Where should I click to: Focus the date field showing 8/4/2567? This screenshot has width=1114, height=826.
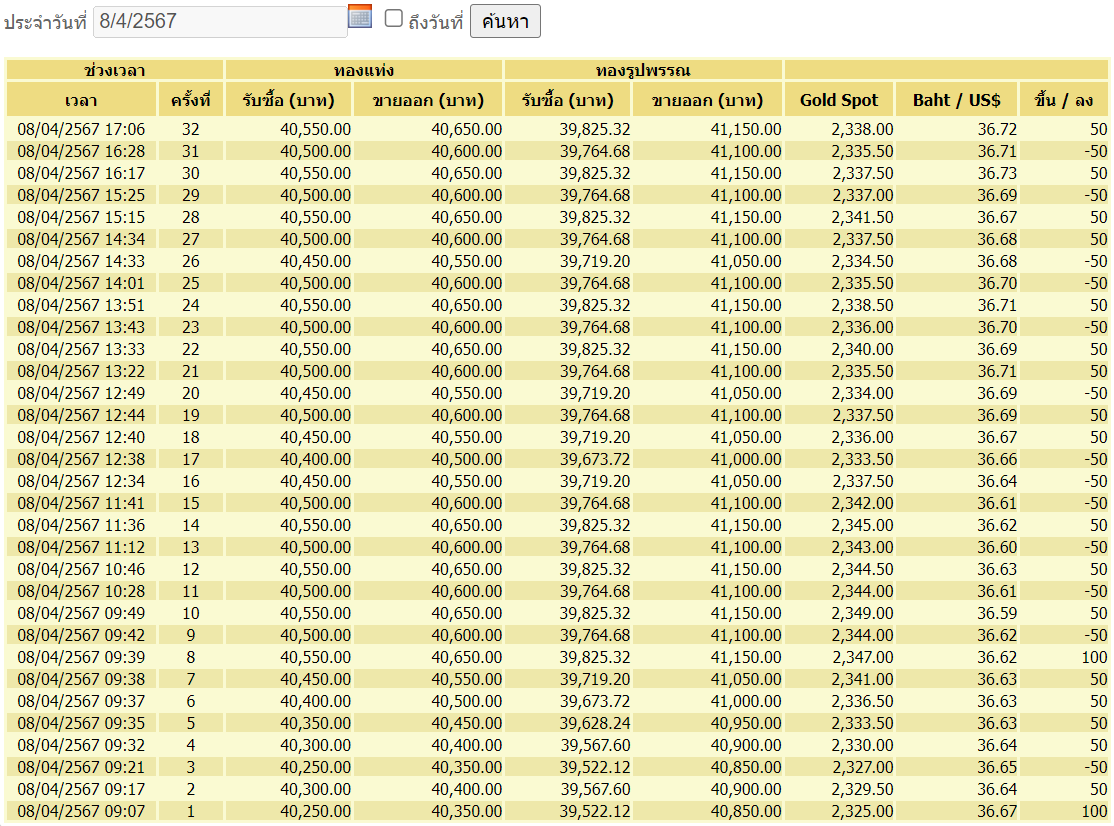point(220,21)
